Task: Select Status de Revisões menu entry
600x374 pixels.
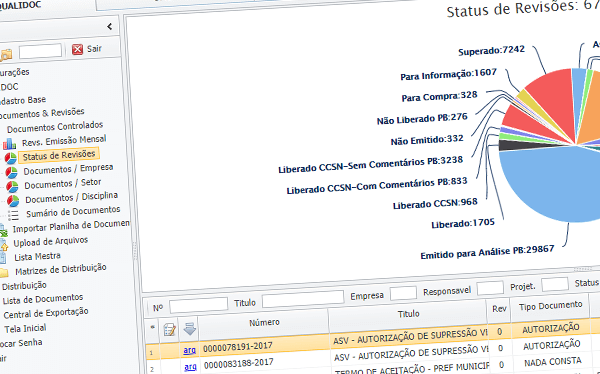Action: [x=59, y=155]
